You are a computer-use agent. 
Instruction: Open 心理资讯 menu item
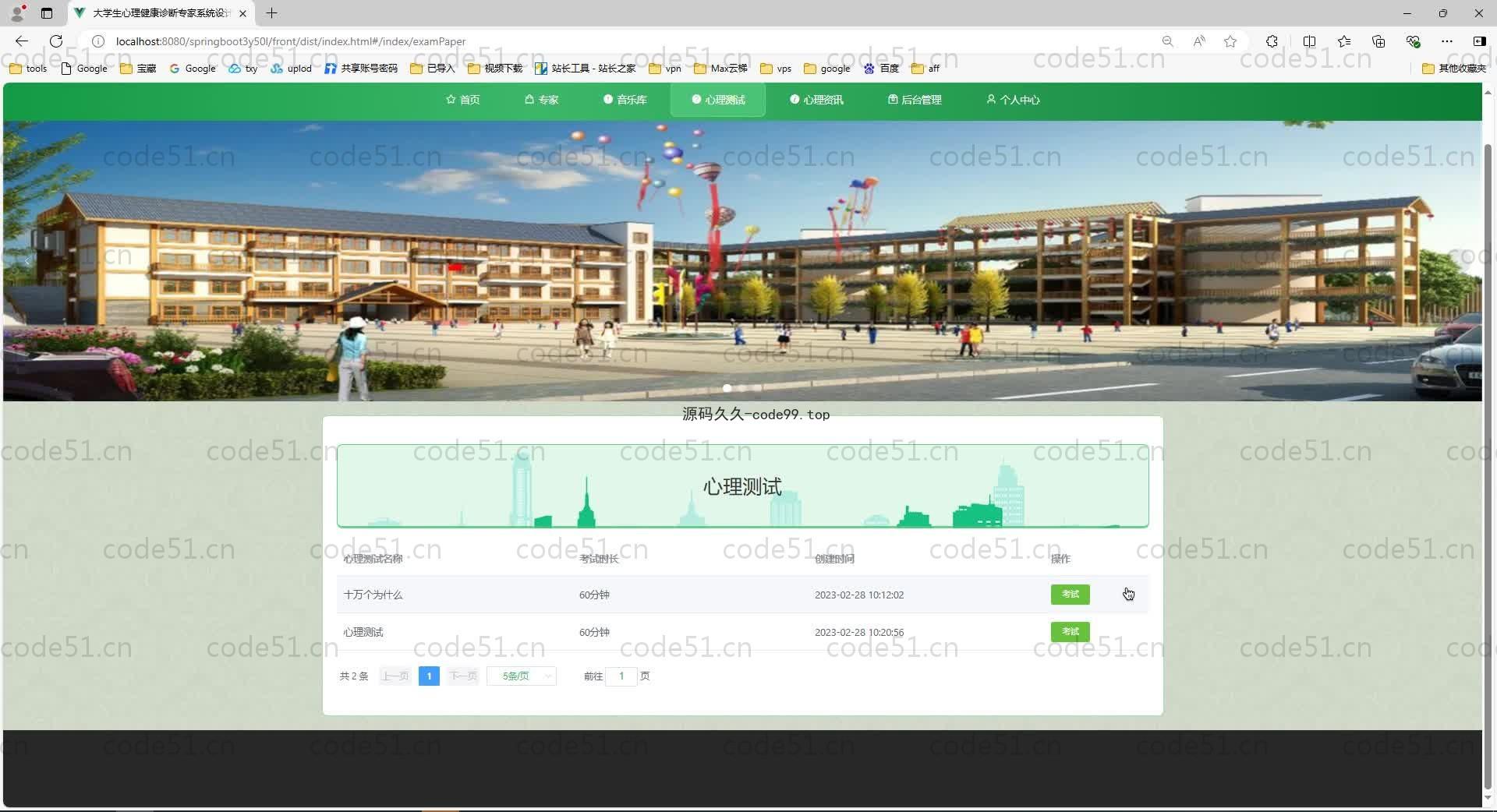(x=816, y=100)
